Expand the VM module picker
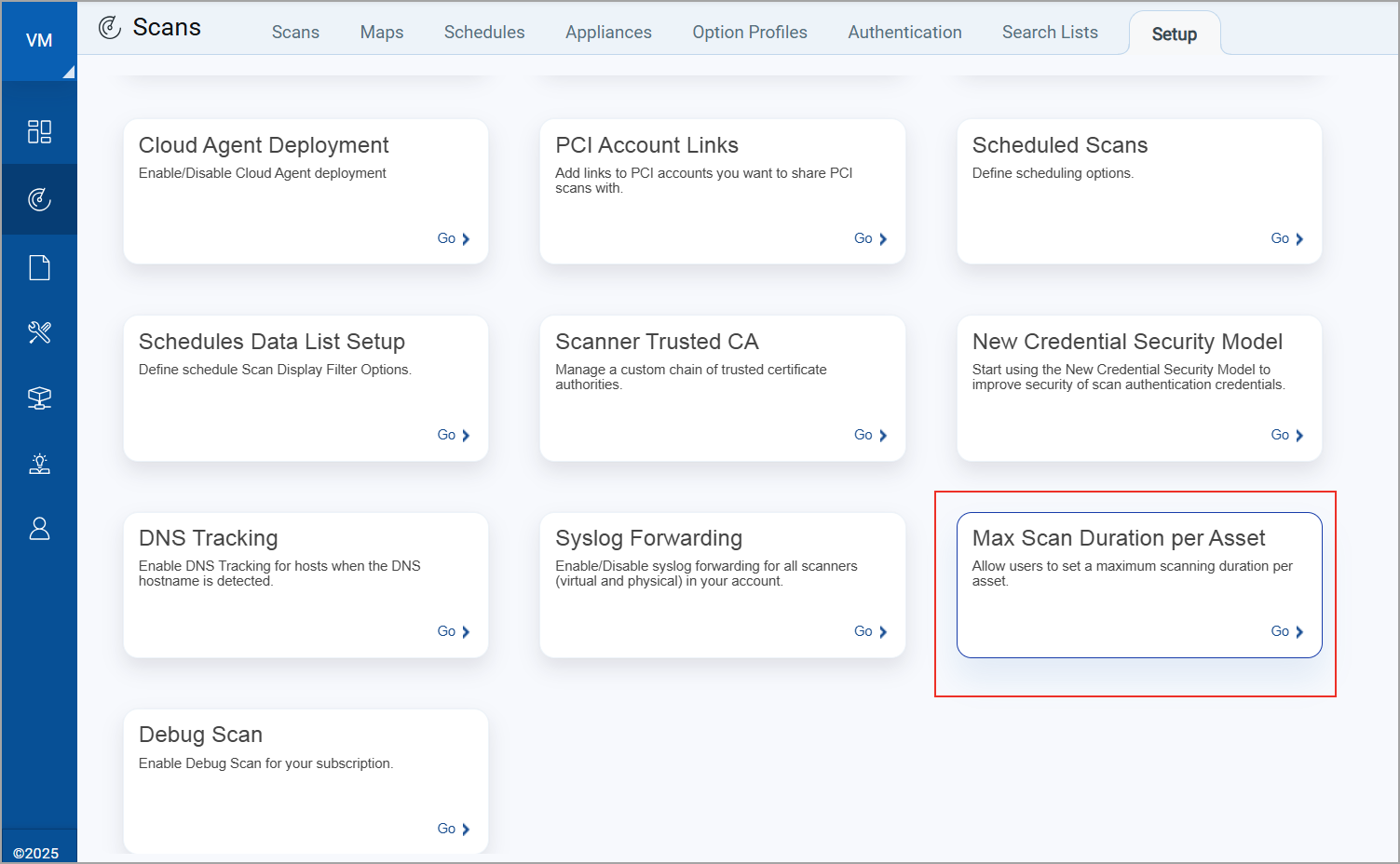 click(x=39, y=41)
